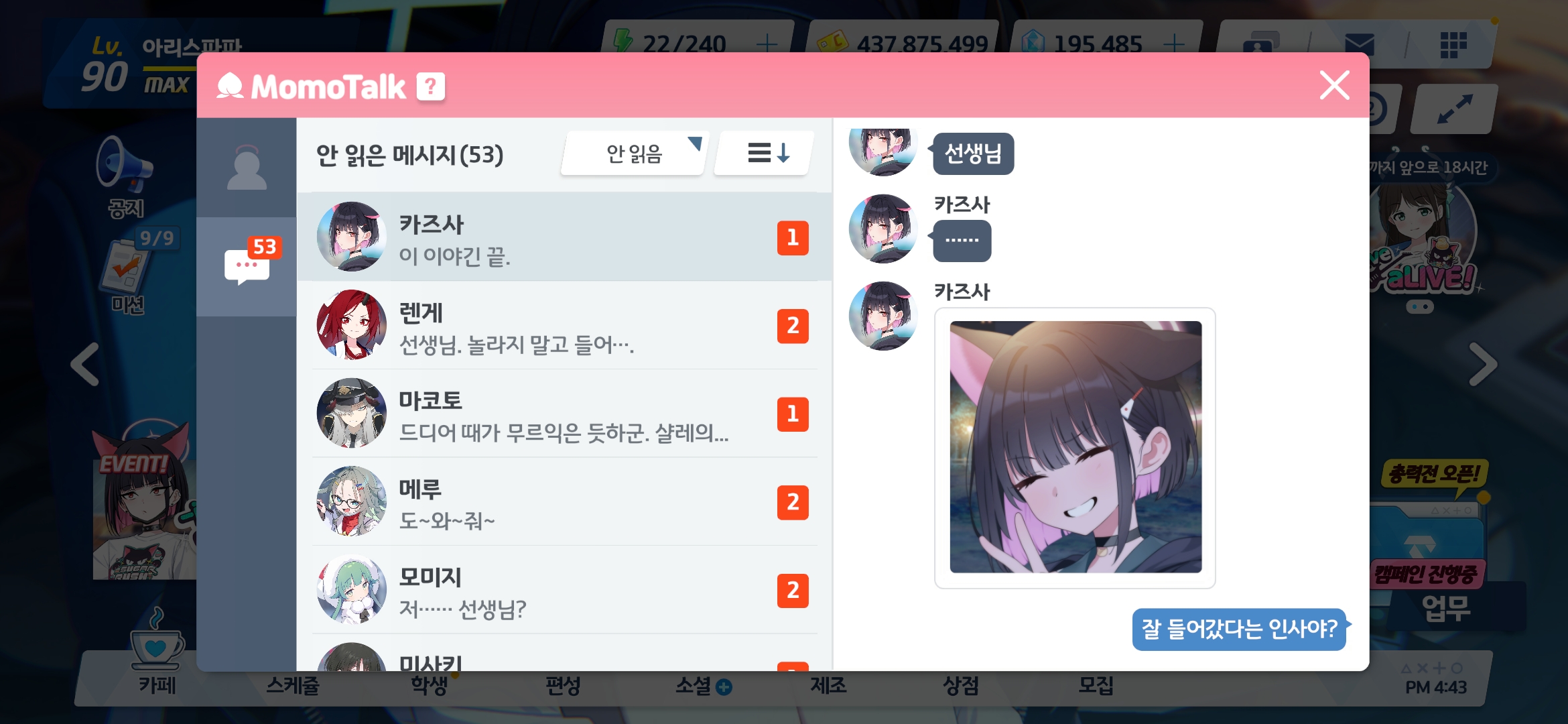The image size is (1568, 724).
Task: Add gems with pyroxene plus icon
Action: [x=1174, y=44]
